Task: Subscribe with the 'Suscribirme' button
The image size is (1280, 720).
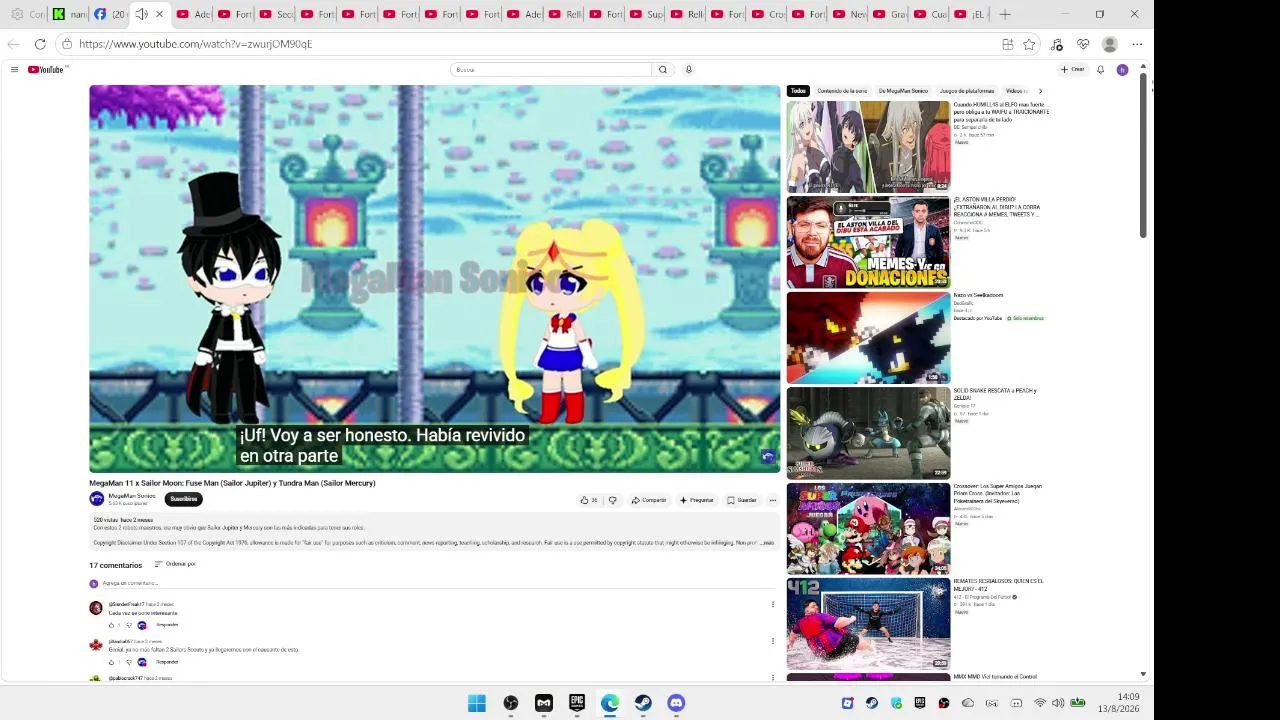Action: point(183,499)
